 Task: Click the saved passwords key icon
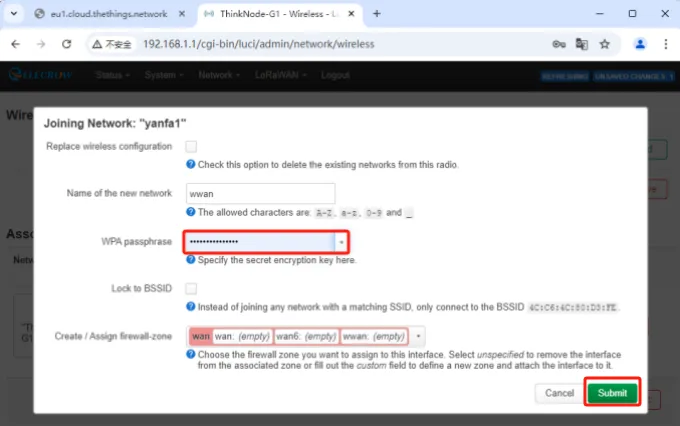pos(559,45)
